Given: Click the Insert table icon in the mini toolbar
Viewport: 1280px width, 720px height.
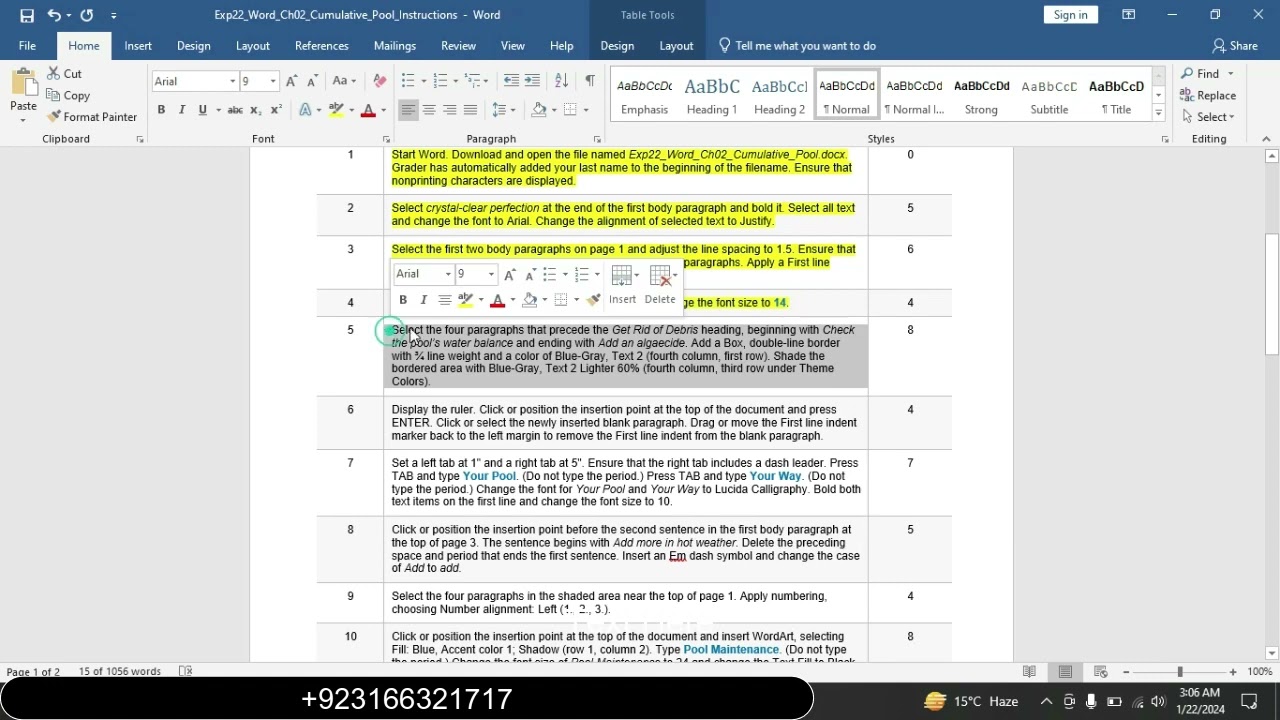Looking at the screenshot, I should [x=623, y=285].
